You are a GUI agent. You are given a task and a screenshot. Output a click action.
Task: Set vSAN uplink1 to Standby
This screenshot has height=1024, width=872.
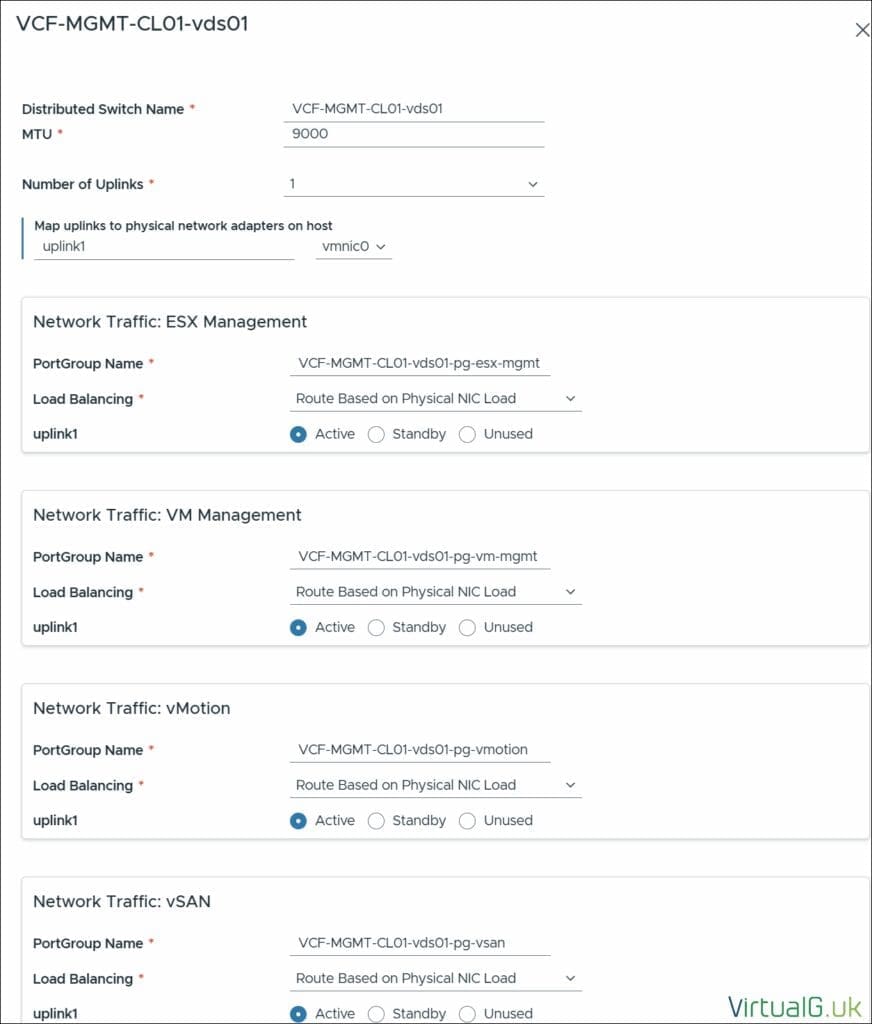(x=377, y=1013)
